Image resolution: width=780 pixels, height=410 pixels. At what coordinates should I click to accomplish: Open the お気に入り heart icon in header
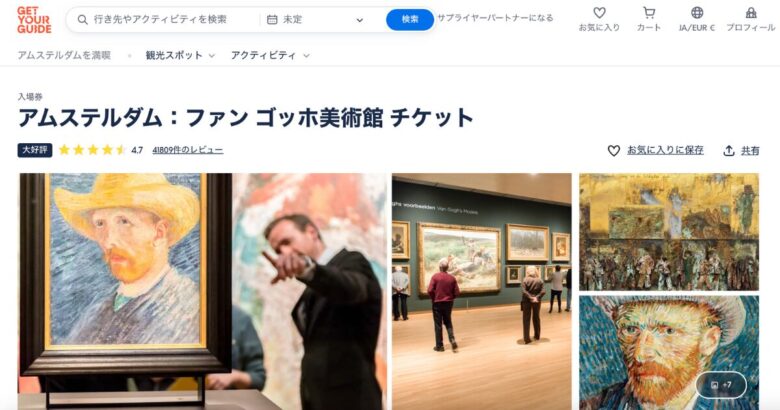[599, 13]
